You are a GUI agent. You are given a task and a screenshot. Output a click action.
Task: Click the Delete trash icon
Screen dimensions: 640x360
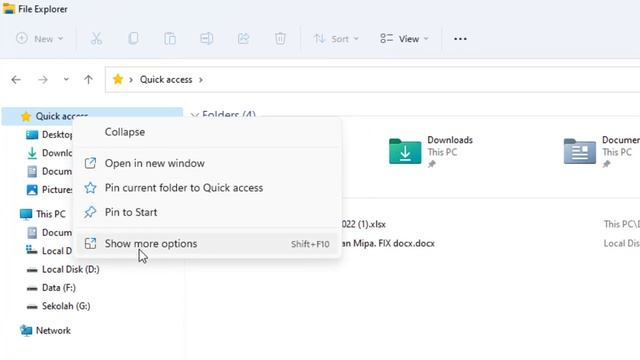click(280, 39)
